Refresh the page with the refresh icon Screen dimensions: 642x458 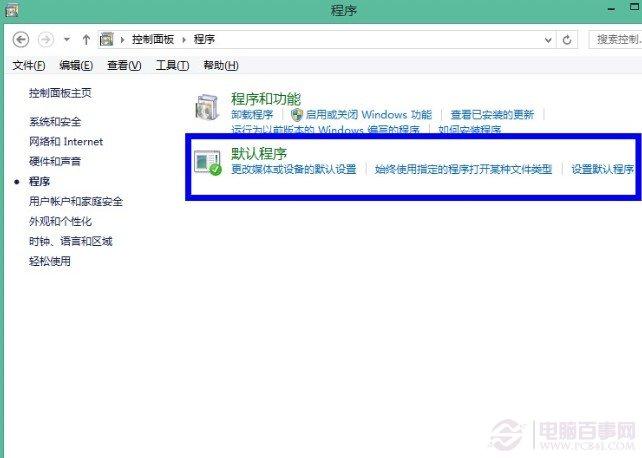coord(567,40)
